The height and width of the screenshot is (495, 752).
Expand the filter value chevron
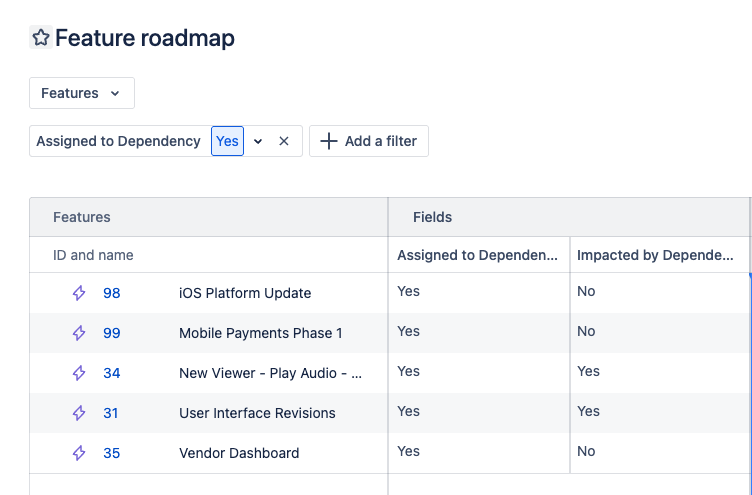[258, 141]
